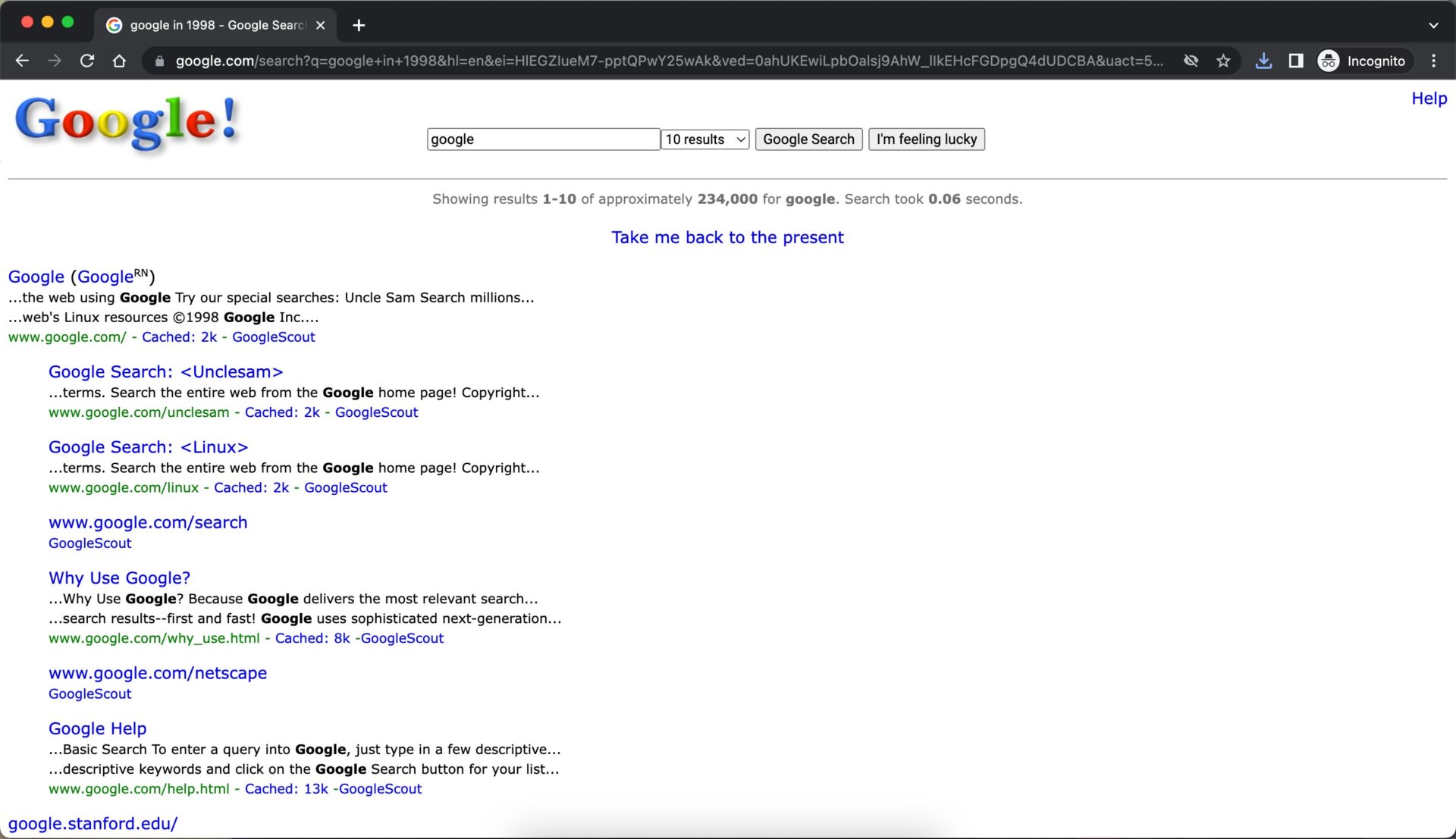Image resolution: width=1456 pixels, height=839 pixels.
Task: Click inside the google search input field
Action: (543, 139)
